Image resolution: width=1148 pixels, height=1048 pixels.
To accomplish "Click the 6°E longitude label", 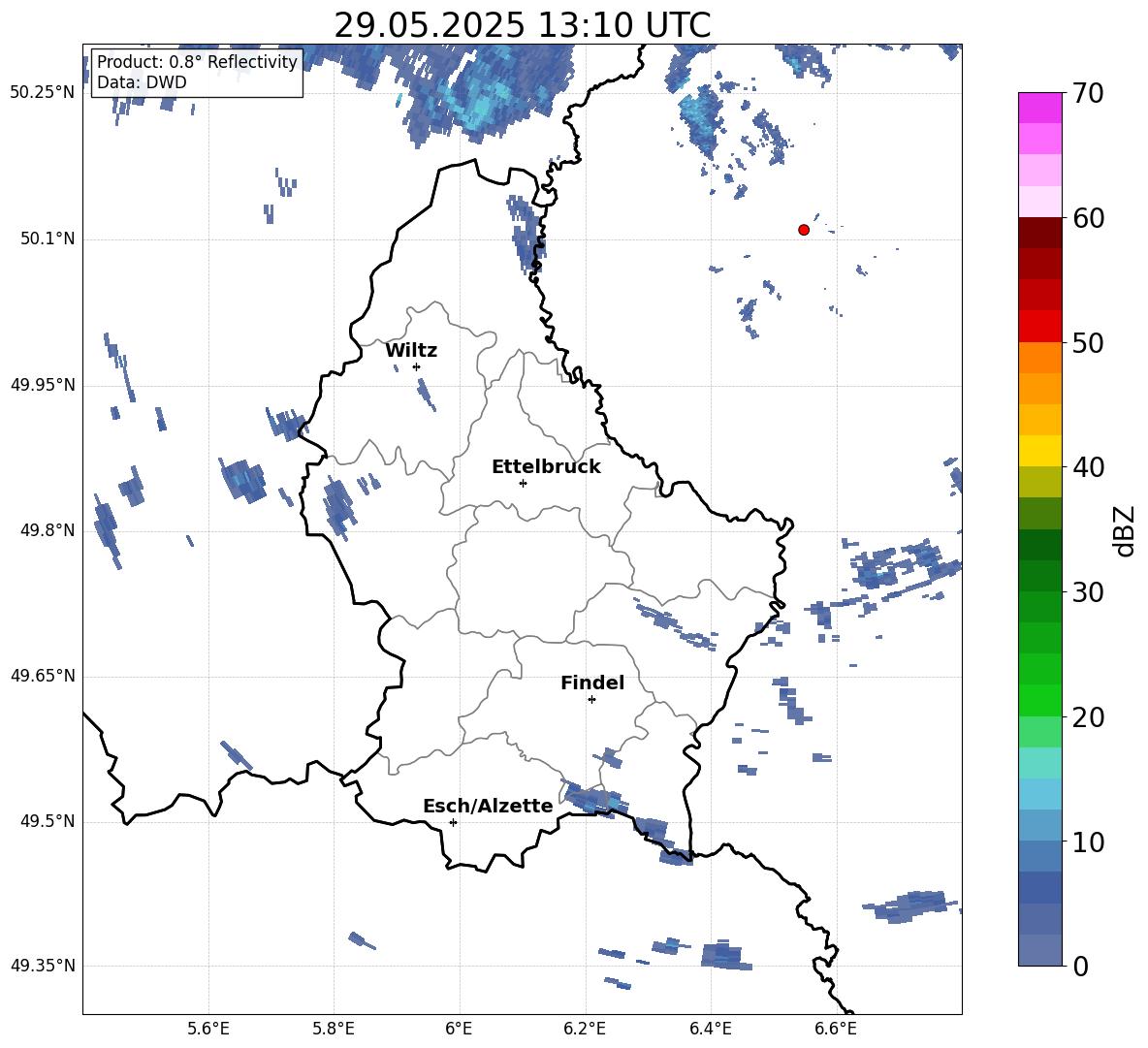I will coord(459,1029).
